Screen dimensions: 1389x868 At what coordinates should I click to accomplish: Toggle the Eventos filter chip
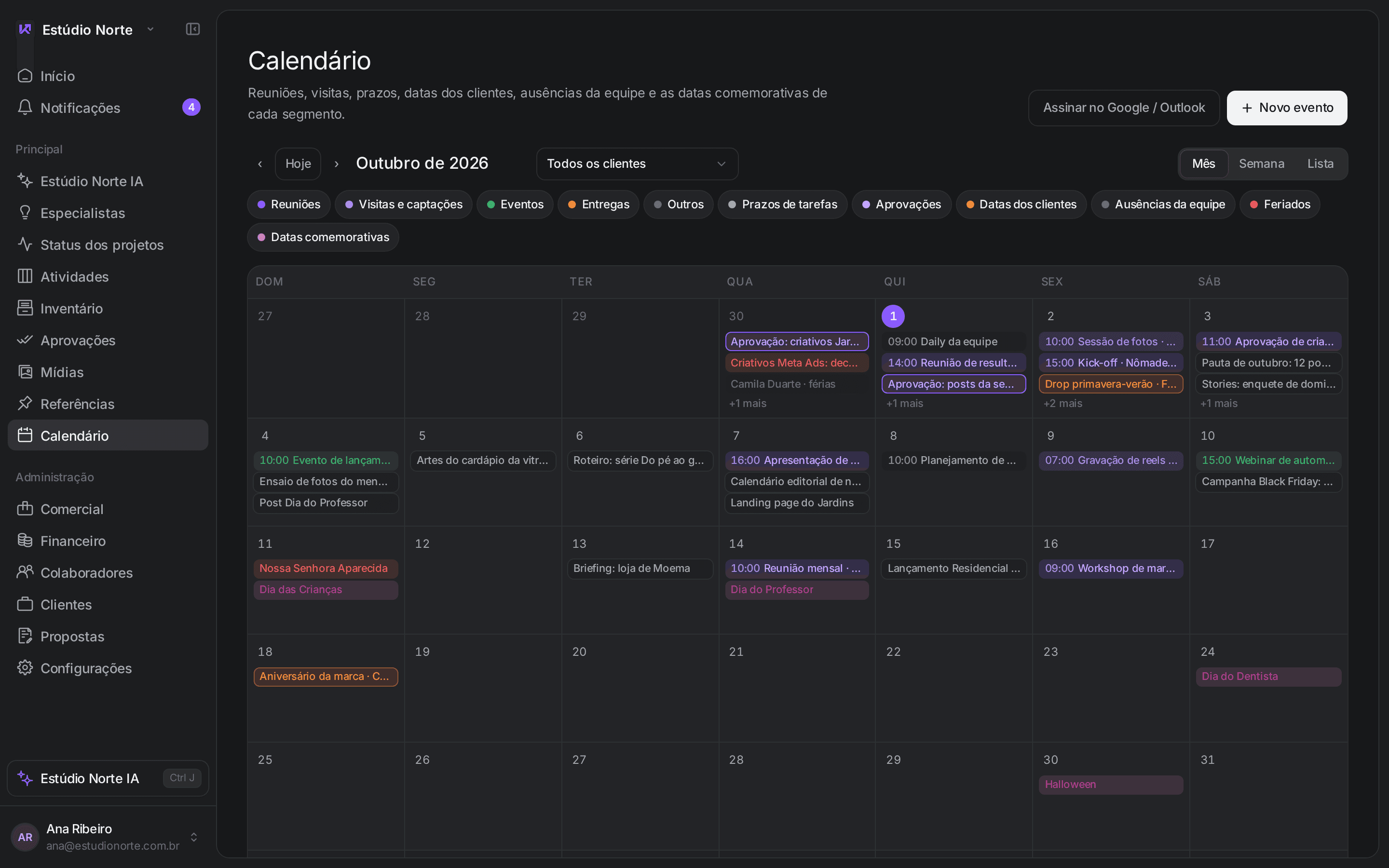point(515,204)
